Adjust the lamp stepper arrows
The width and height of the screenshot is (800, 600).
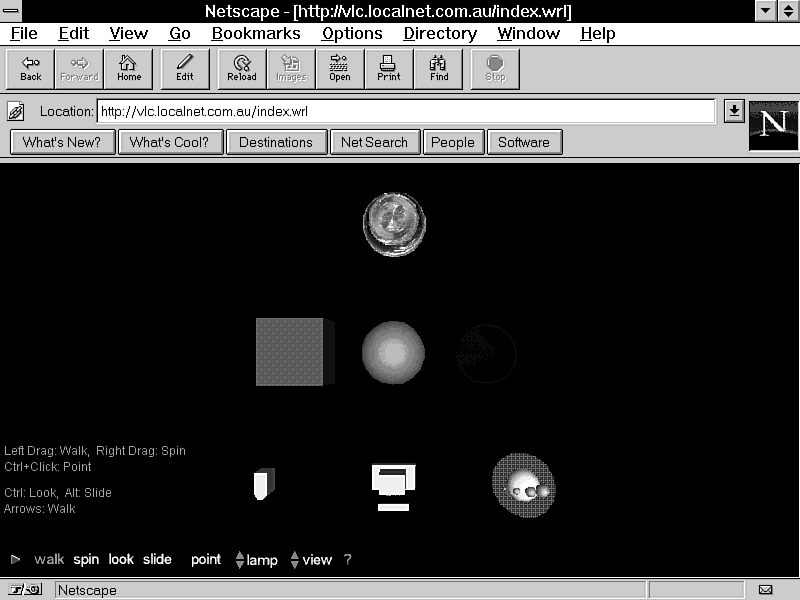pos(240,560)
